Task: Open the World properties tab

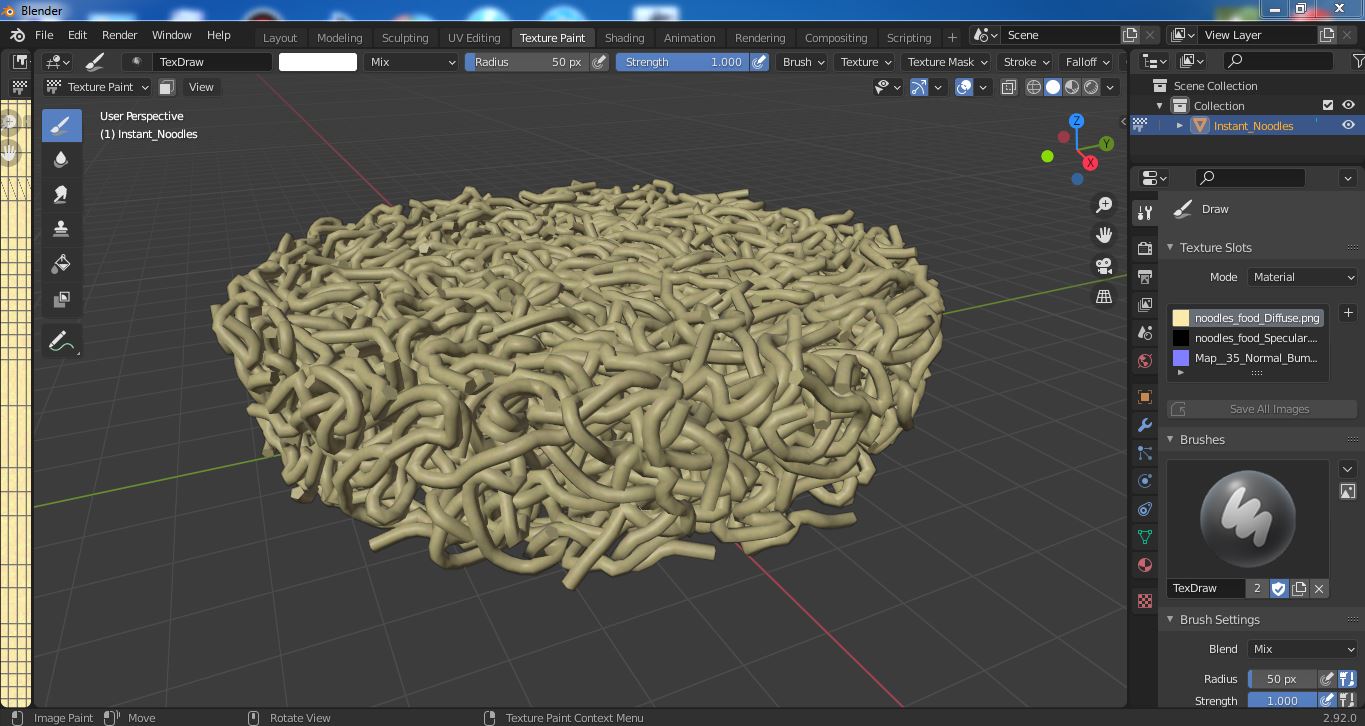Action: pyautogui.click(x=1145, y=360)
